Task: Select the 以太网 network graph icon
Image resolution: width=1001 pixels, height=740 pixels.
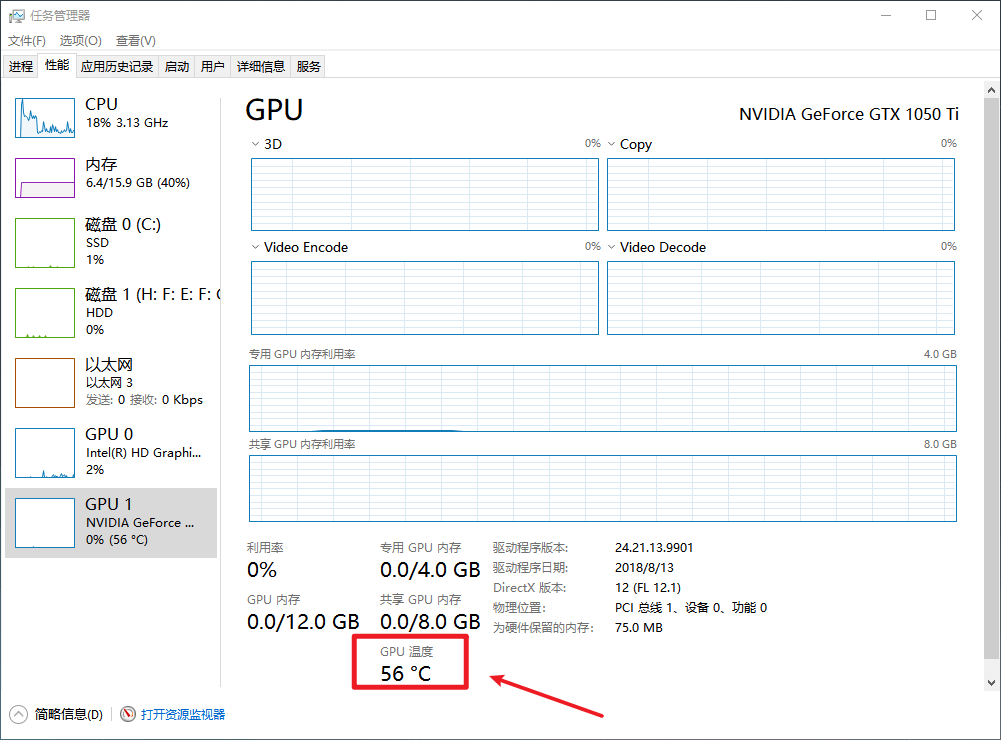Action: pos(45,383)
